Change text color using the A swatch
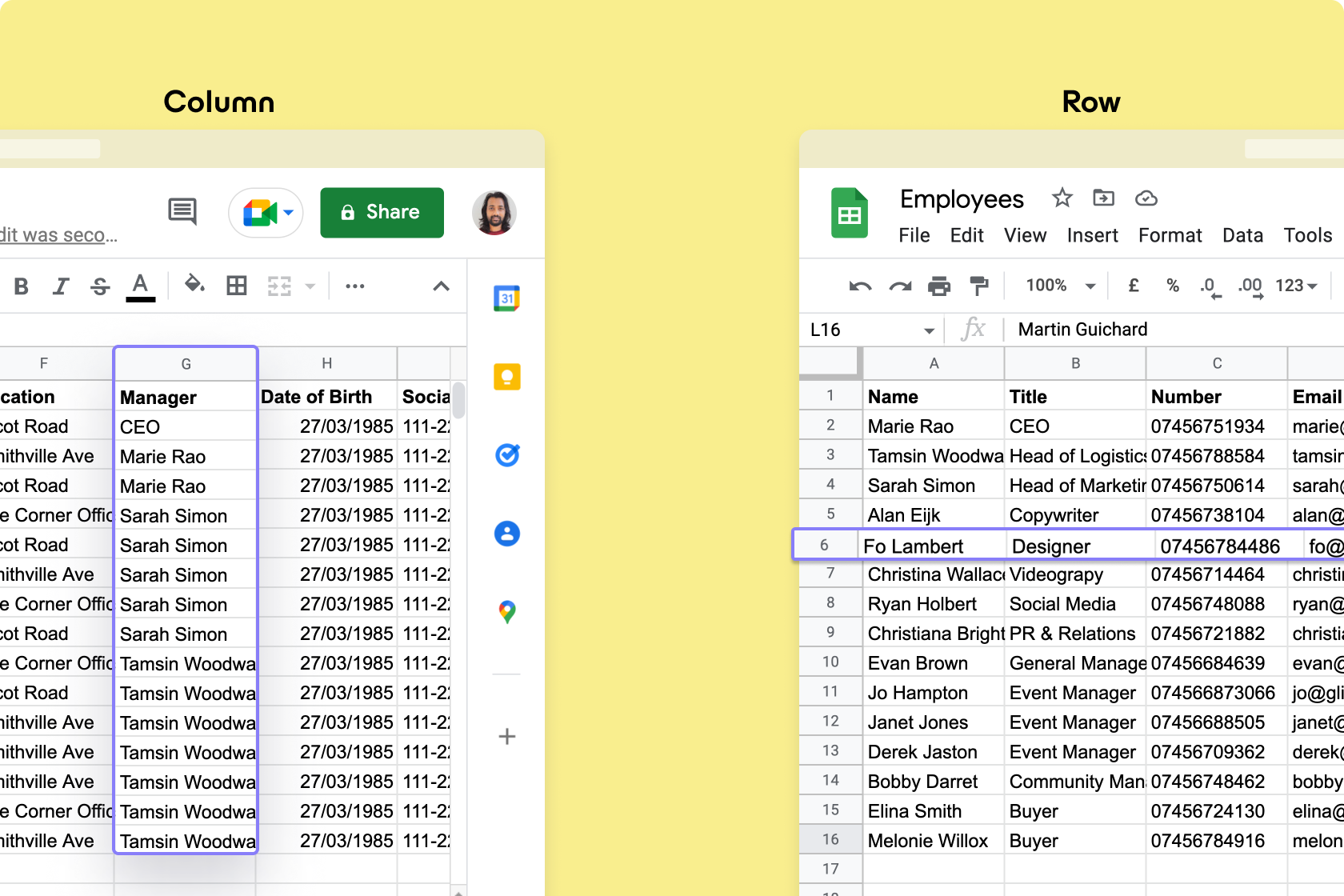1344x896 pixels. (x=140, y=286)
